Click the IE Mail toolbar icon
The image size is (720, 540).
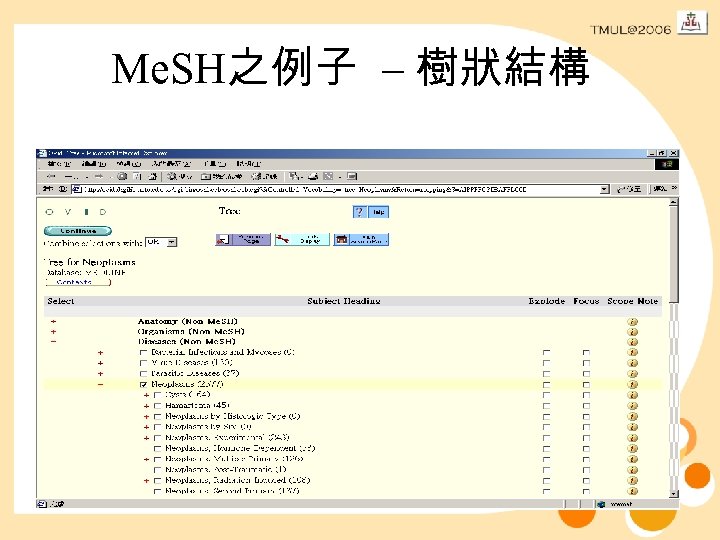(x=294, y=176)
